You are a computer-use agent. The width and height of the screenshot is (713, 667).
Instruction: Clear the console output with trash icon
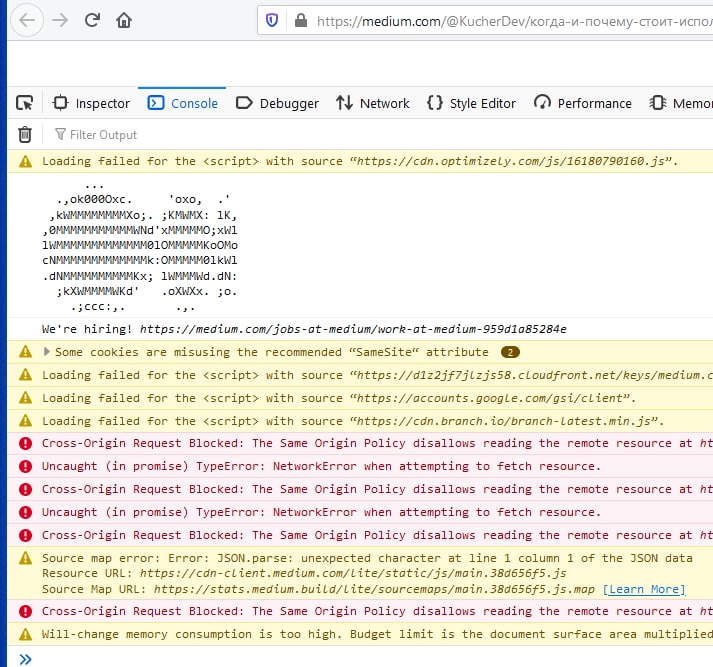pos(25,135)
